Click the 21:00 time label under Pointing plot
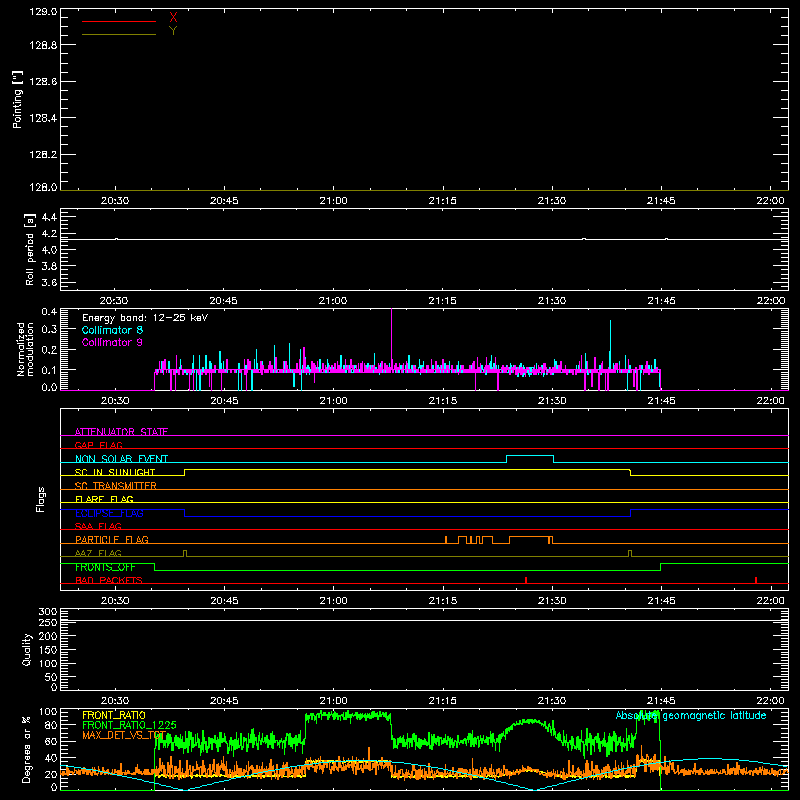 [x=334, y=201]
